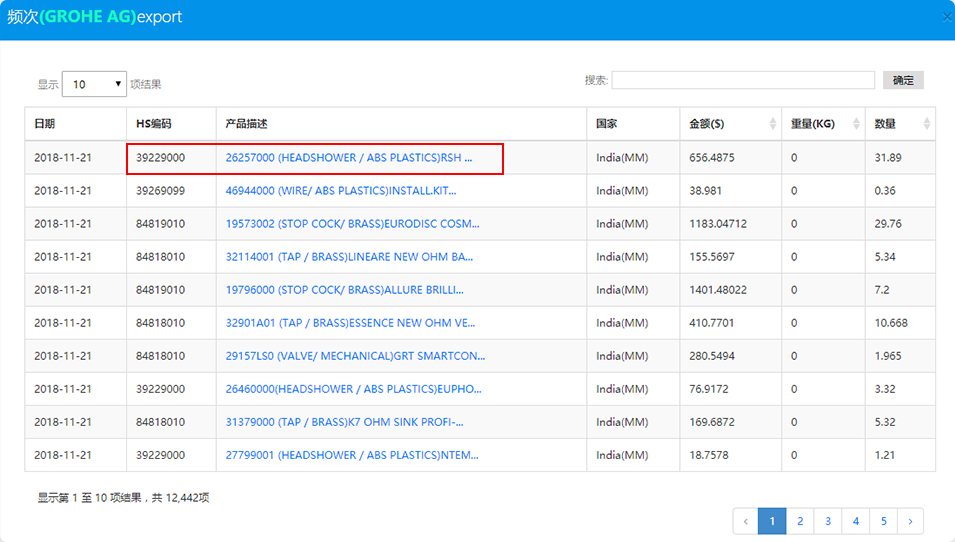The width and height of the screenshot is (955, 542).
Task: Select amount 410.7701 cell
Action: point(731,323)
